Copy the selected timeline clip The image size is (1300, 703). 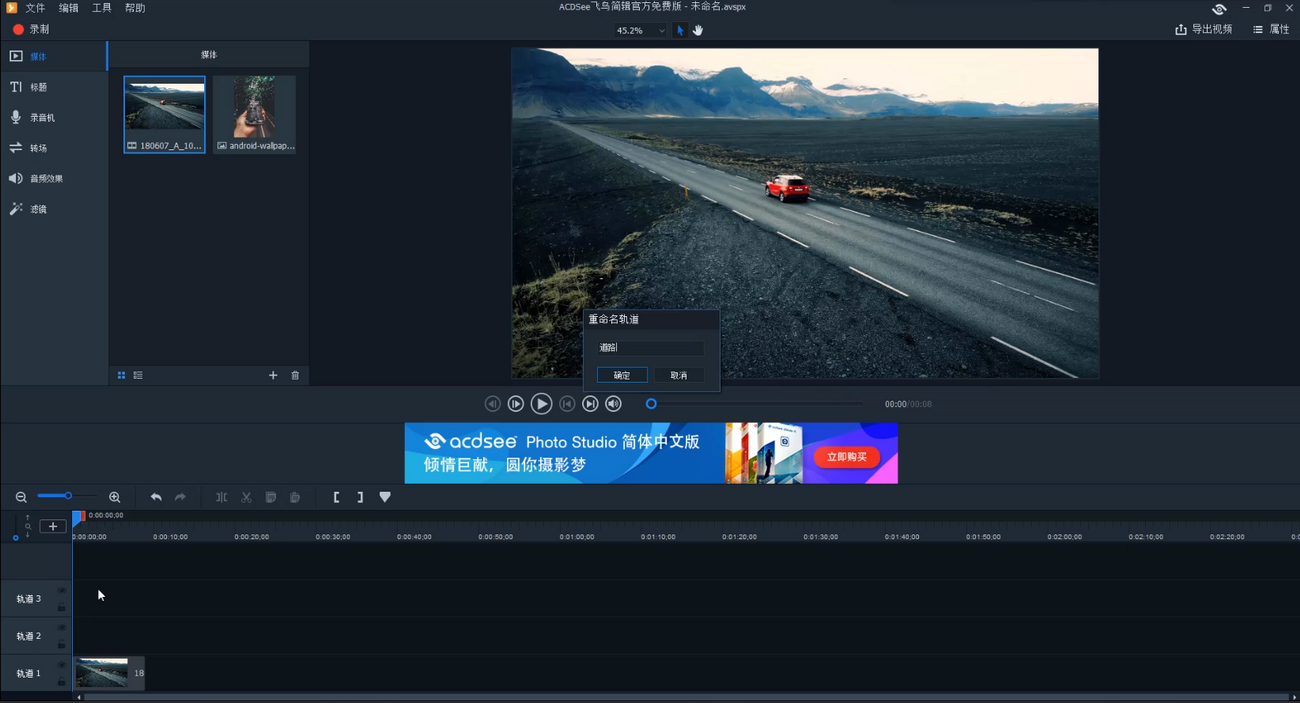[x=271, y=497]
